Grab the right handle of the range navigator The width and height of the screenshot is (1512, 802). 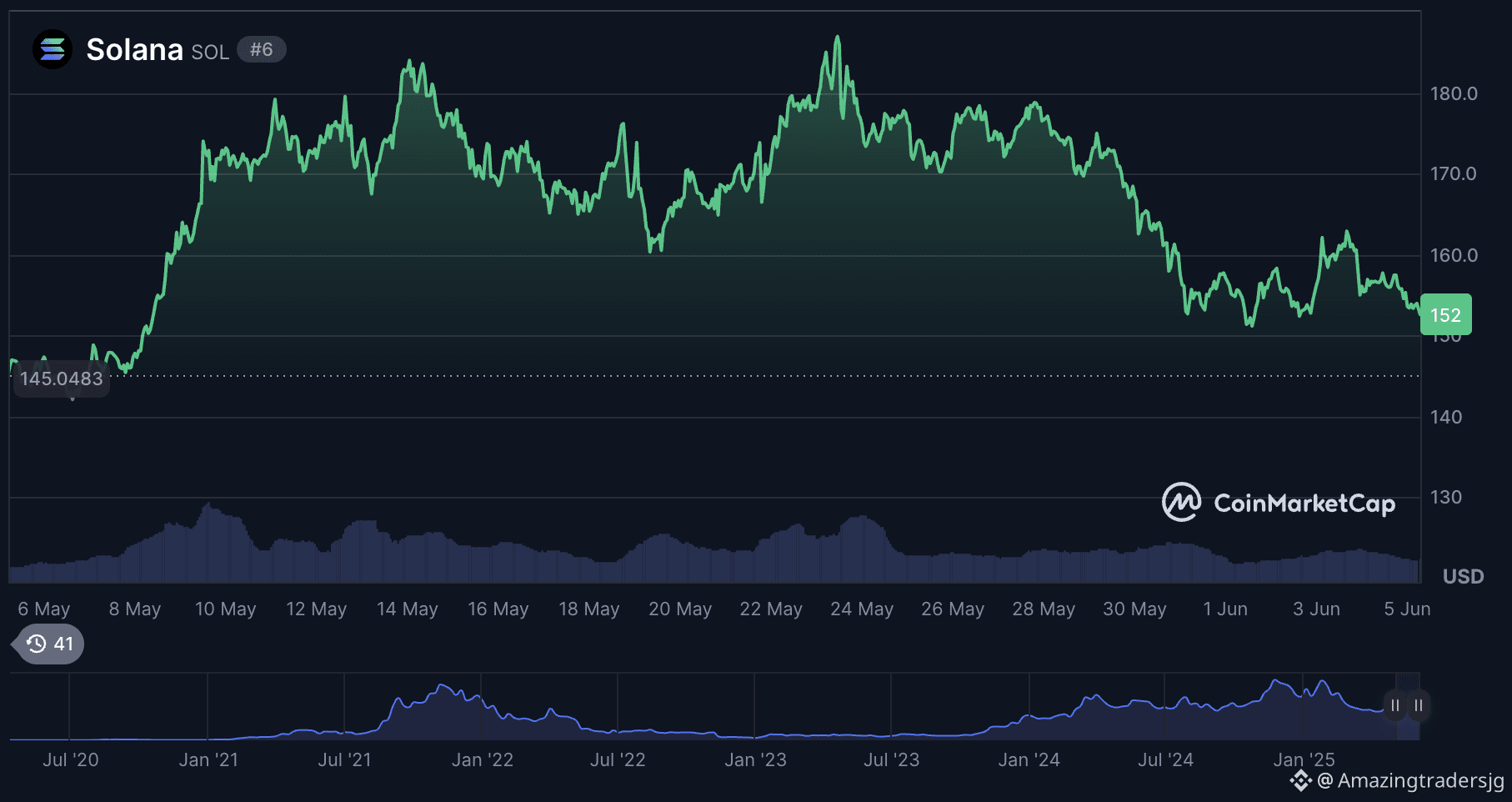click(1419, 705)
